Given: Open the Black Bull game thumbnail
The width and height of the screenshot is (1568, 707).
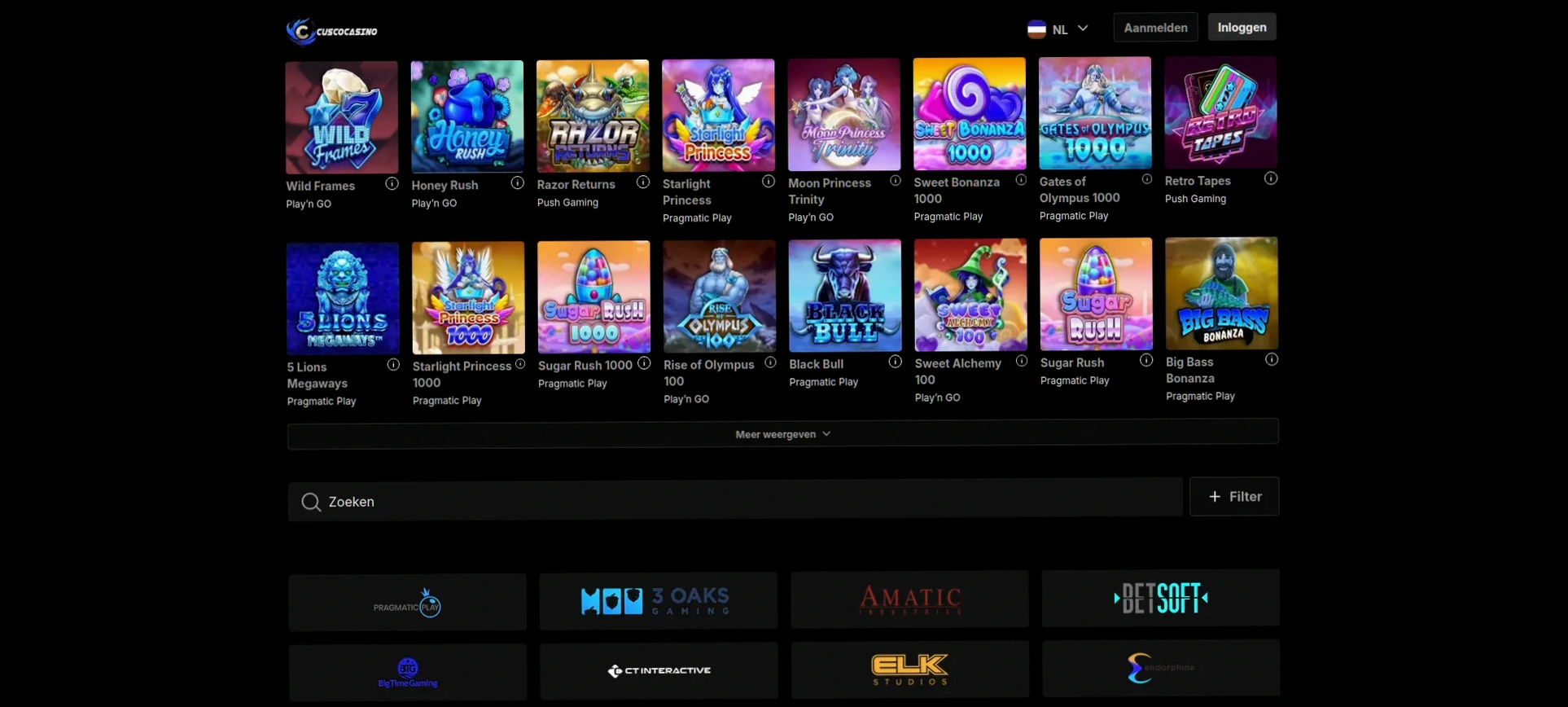Looking at the screenshot, I should (x=845, y=295).
